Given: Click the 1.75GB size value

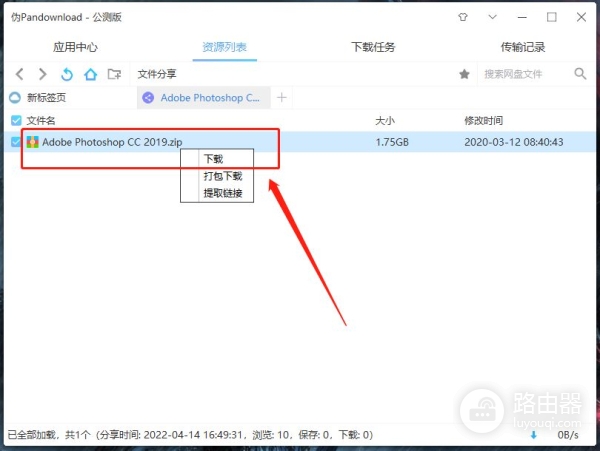Looking at the screenshot, I should [392, 142].
